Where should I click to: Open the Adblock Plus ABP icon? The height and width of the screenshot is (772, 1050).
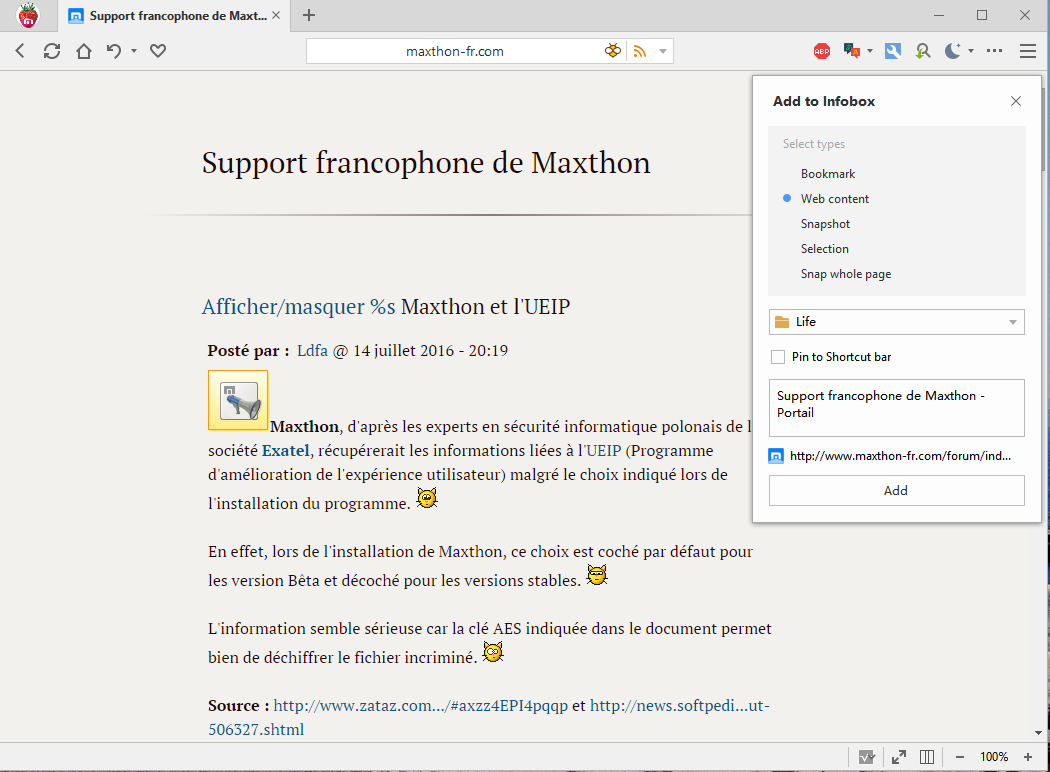point(822,51)
